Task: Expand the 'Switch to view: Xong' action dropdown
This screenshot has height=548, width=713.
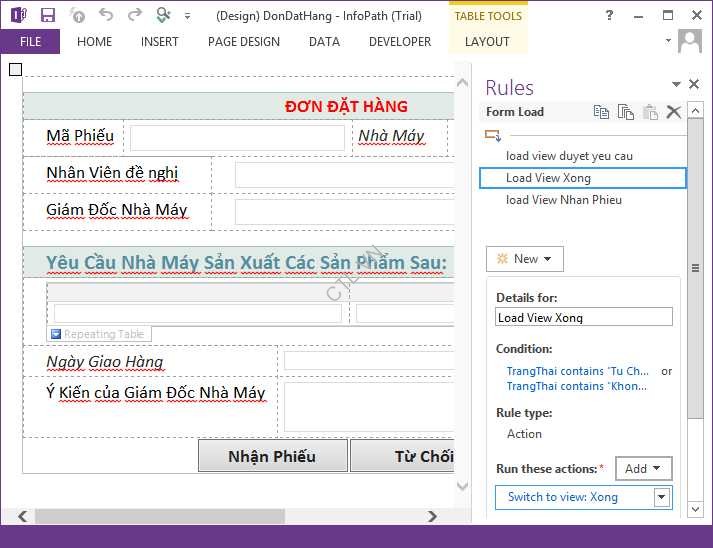Action: coord(661,497)
